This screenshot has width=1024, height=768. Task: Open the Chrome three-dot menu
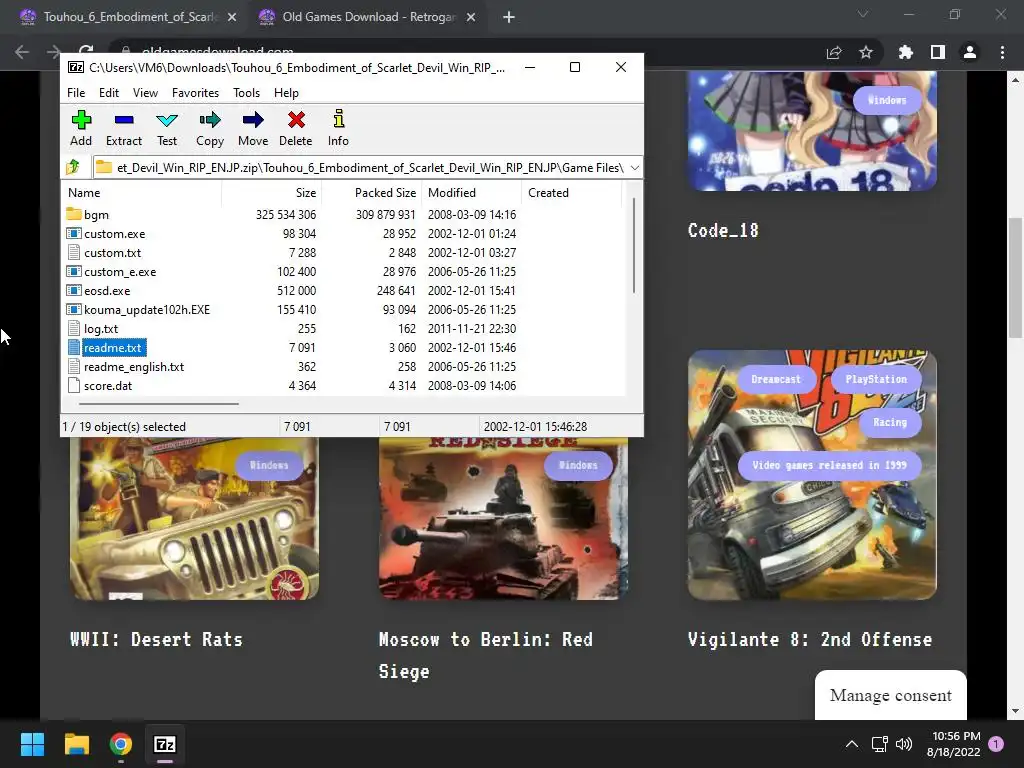click(x=1002, y=52)
